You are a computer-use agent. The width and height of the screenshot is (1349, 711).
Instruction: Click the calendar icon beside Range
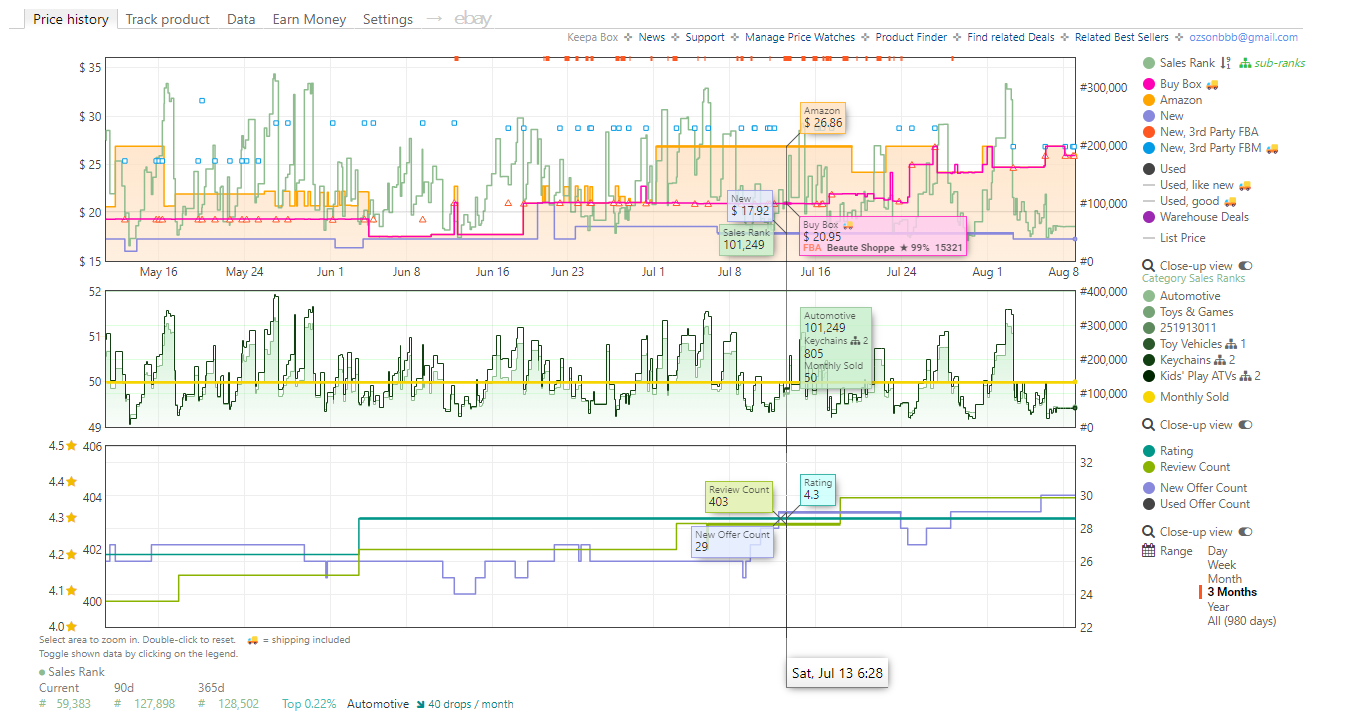point(1149,551)
